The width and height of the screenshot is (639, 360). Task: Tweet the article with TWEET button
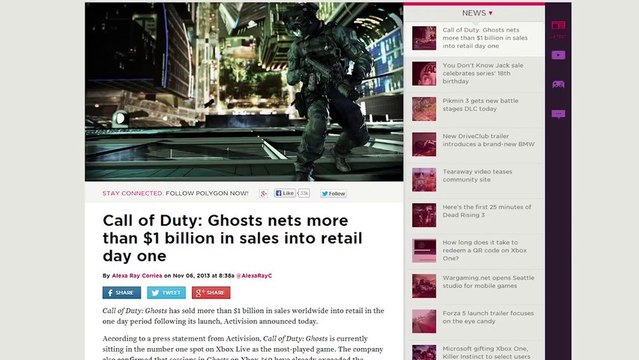pyautogui.click(x=166, y=293)
